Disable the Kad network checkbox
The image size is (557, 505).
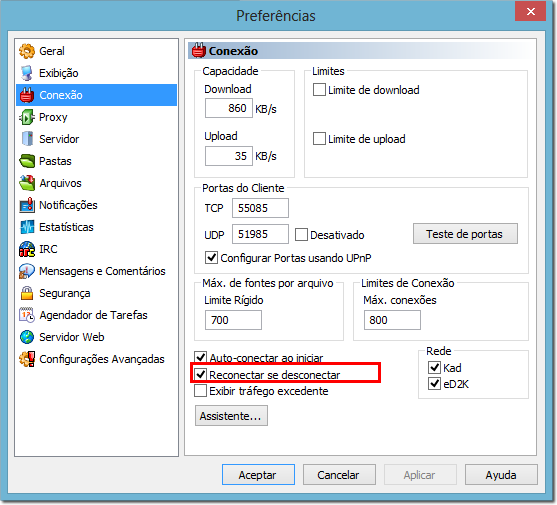coord(434,368)
